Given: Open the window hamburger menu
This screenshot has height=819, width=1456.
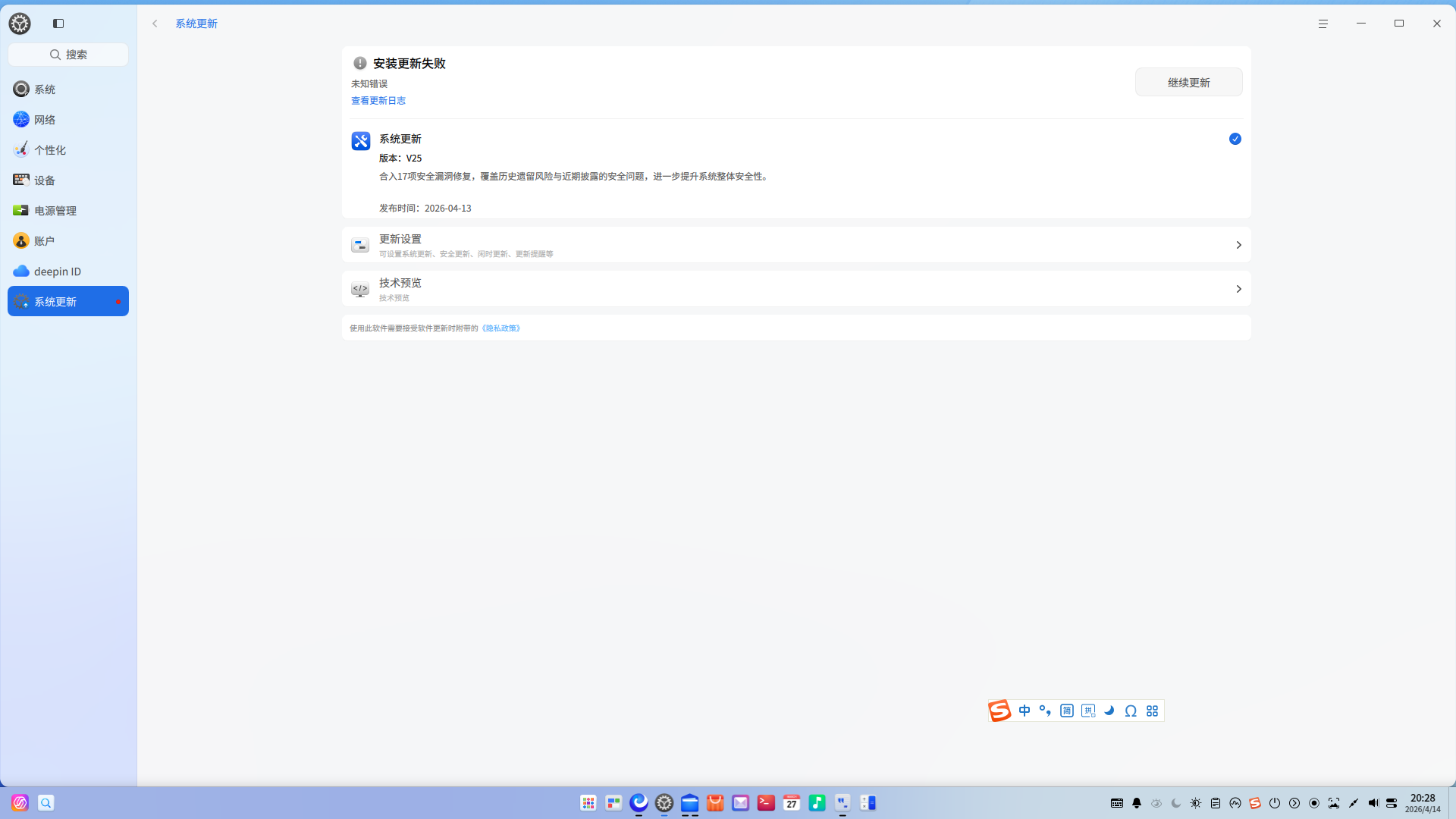Looking at the screenshot, I should pos(1323,24).
